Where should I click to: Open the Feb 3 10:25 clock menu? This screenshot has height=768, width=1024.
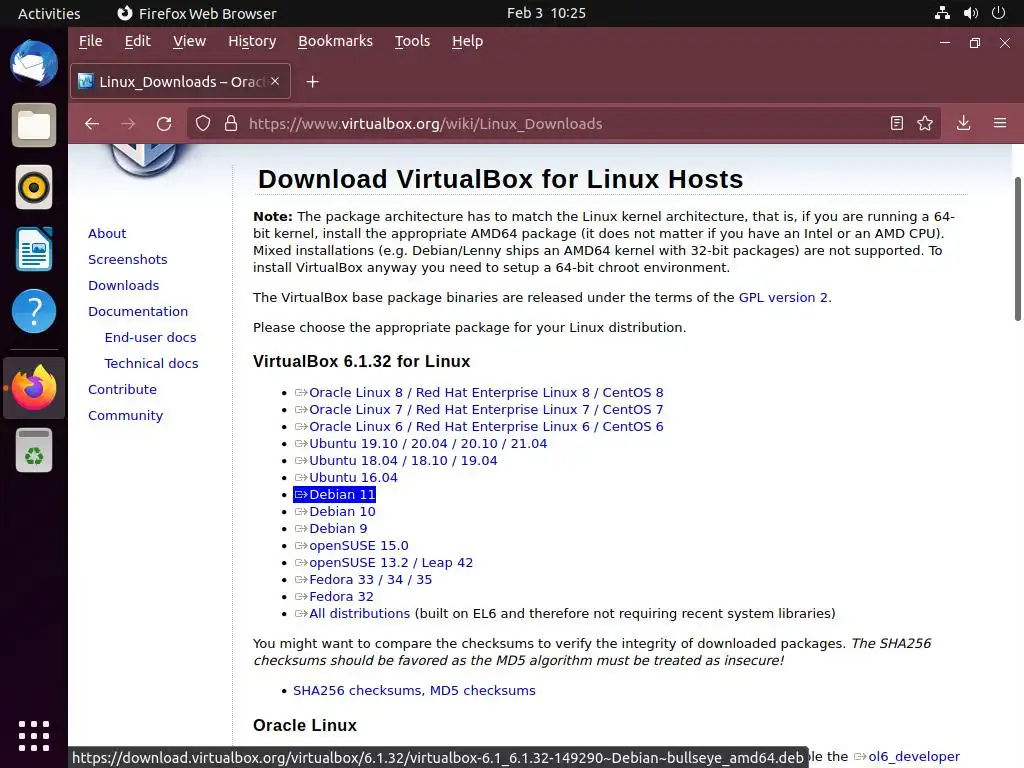click(546, 13)
